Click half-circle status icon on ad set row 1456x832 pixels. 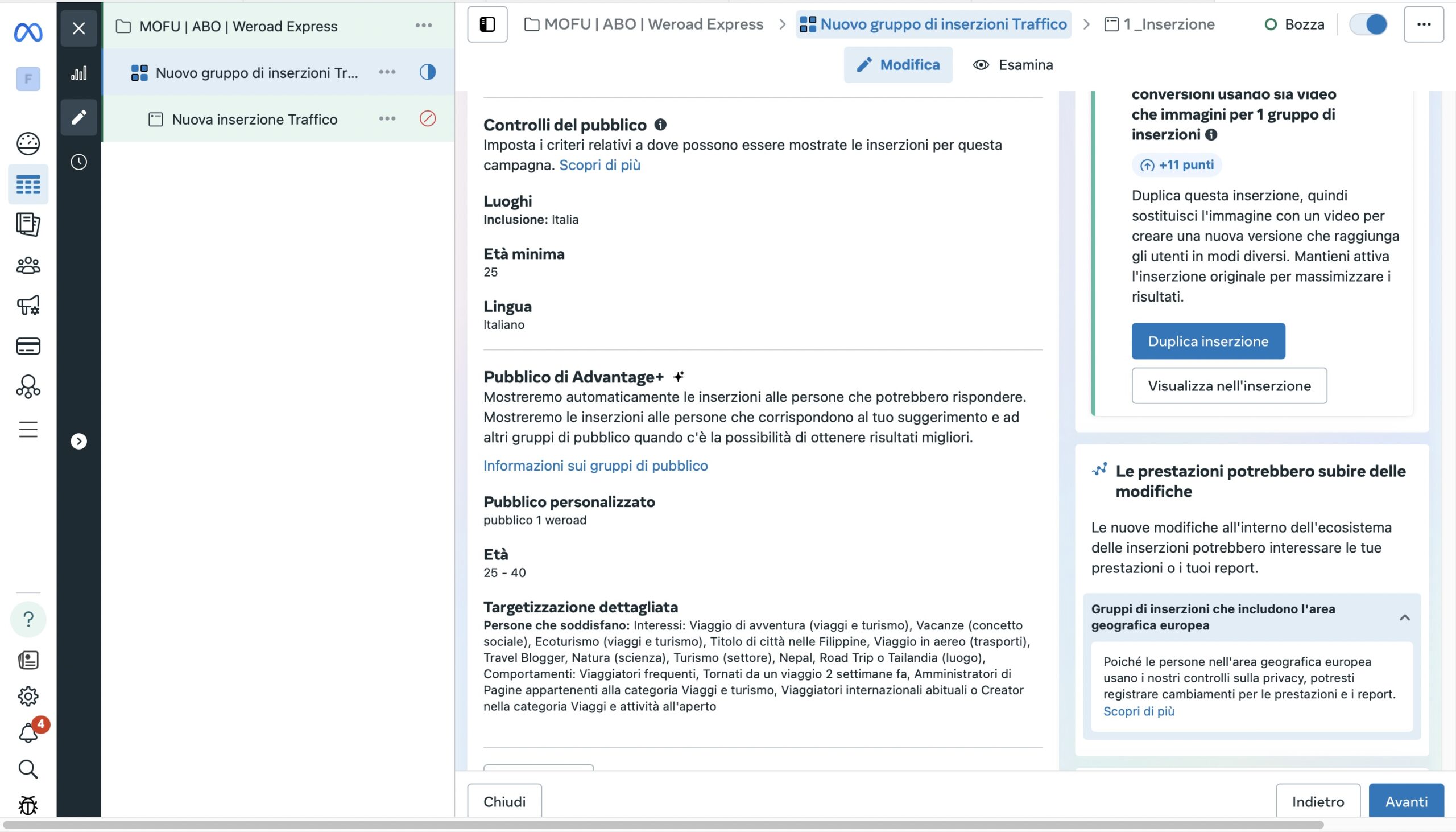click(x=428, y=72)
